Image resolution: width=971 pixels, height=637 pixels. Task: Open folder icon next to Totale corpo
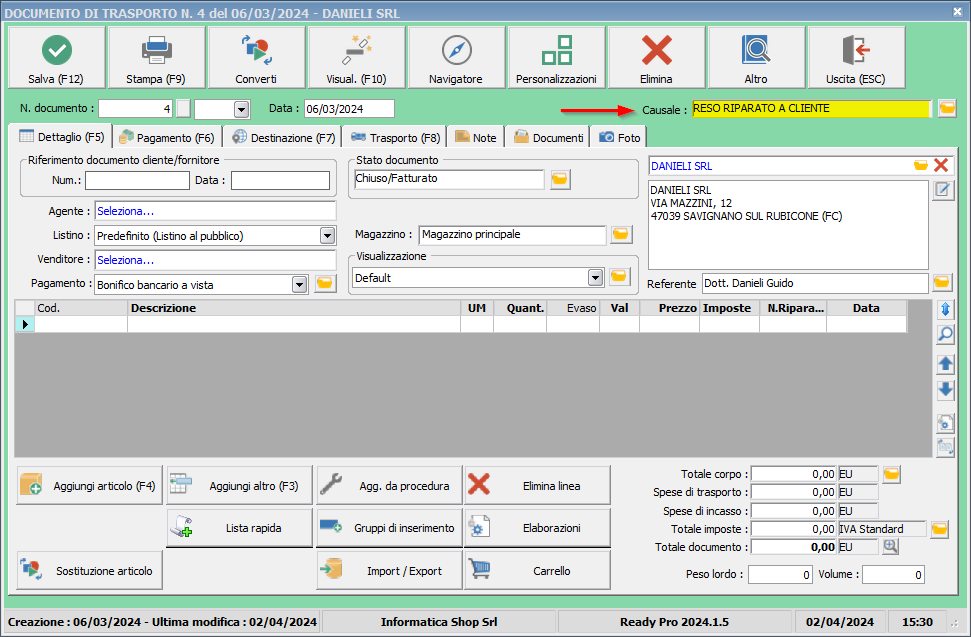[891, 474]
